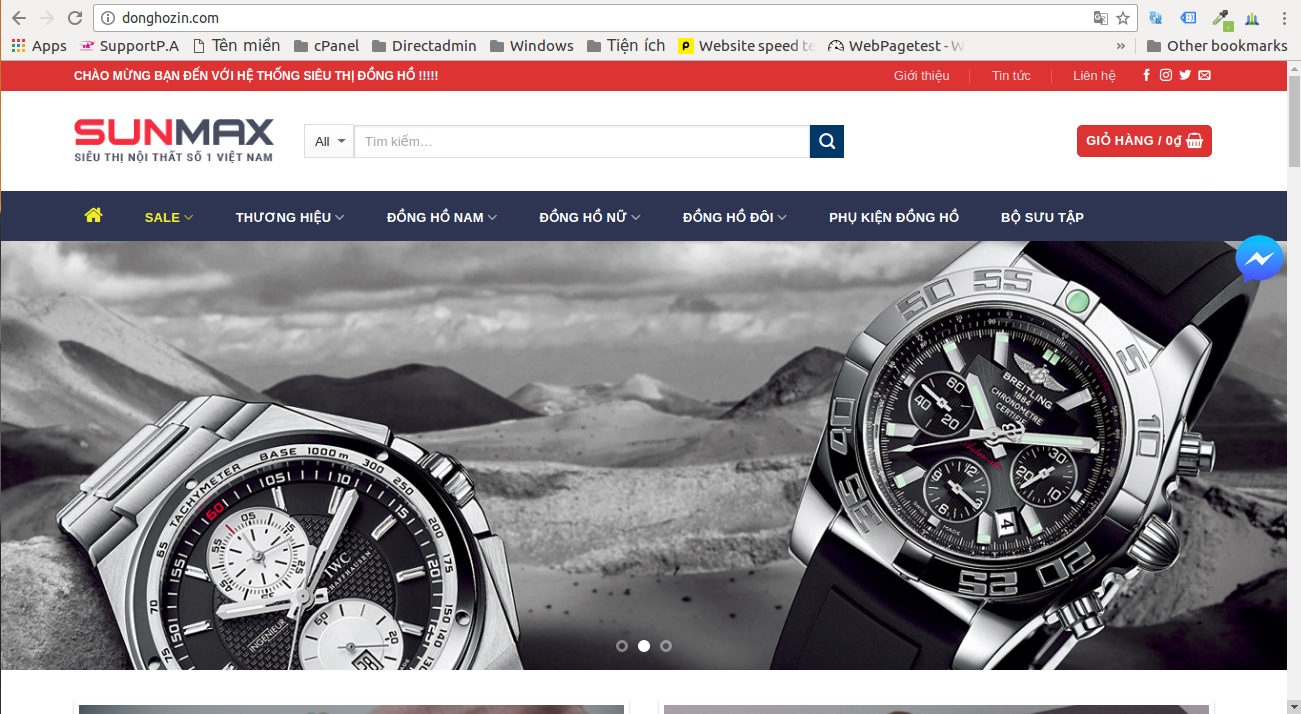Image resolution: width=1301 pixels, height=714 pixels.
Task: Open the All category dropdown in search
Action: tap(329, 141)
